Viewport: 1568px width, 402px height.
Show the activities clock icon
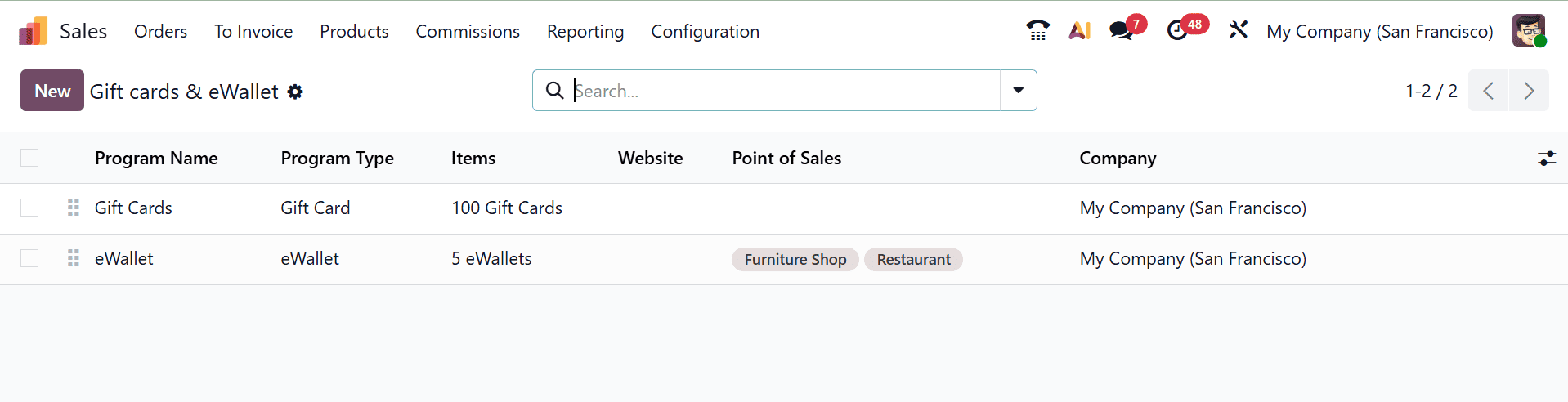1177,31
